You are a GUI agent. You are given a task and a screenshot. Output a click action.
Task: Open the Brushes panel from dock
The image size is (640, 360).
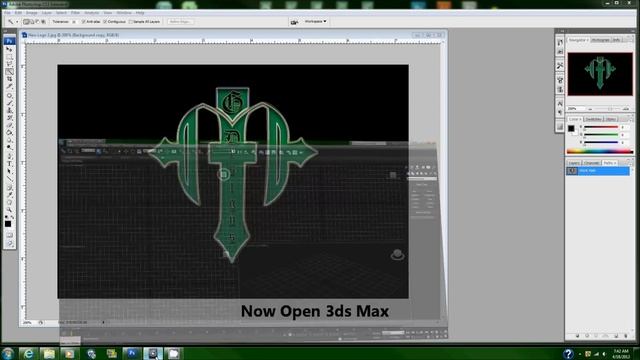tap(560, 80)
